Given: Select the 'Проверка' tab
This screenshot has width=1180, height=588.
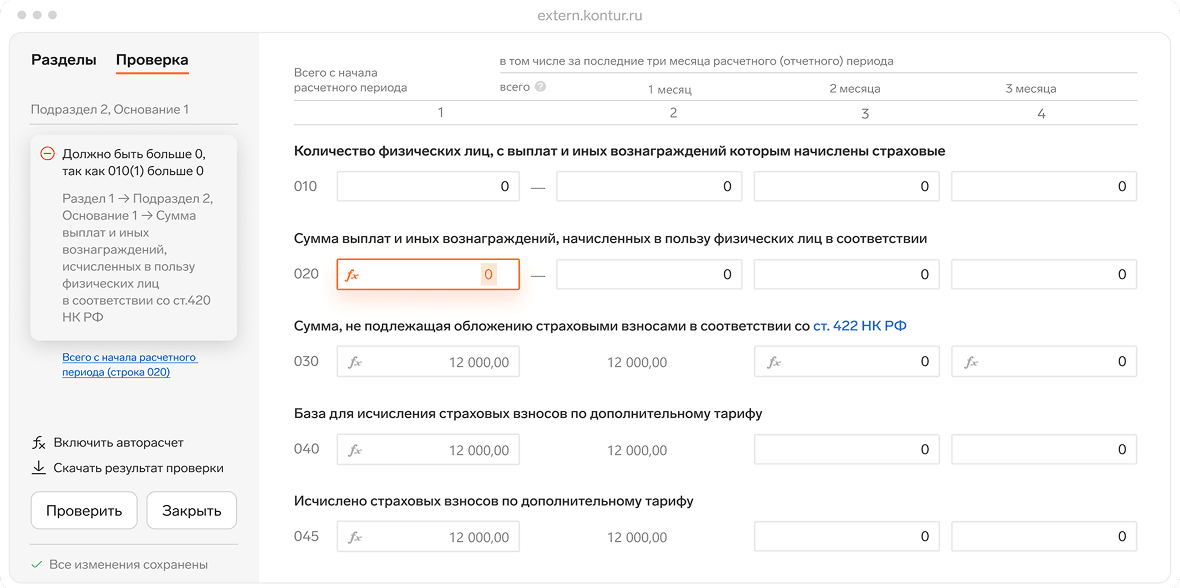Looking at the screenshot, I should 152,60.
